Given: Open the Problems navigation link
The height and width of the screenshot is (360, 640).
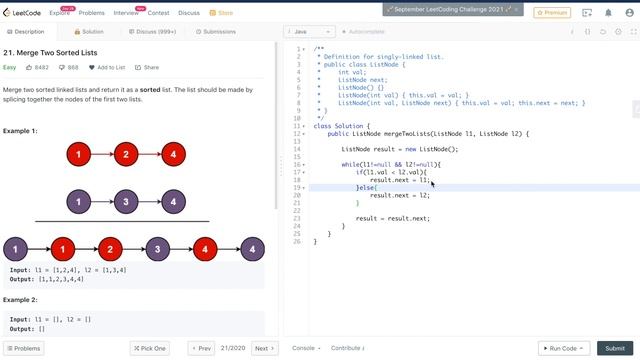Looking at the screenshot, I should tap(91, 13).
